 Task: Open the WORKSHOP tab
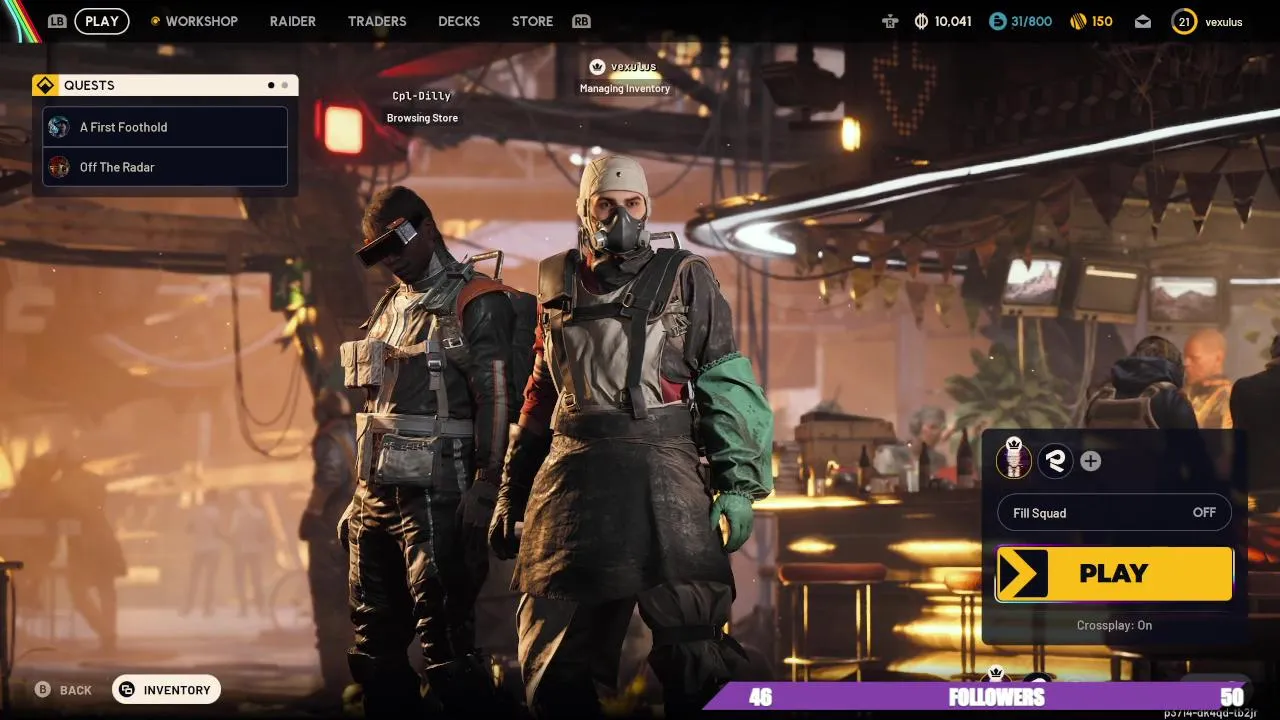click(x=201, y=21)
